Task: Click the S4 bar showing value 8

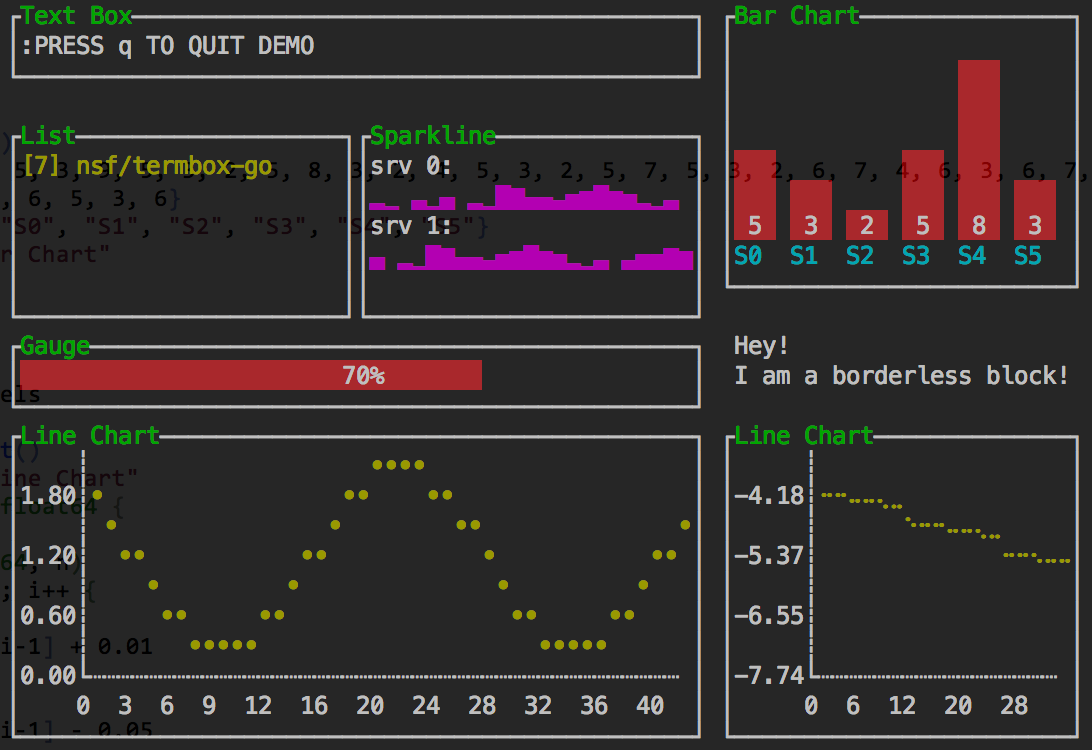Action: [x=979, y=150]
